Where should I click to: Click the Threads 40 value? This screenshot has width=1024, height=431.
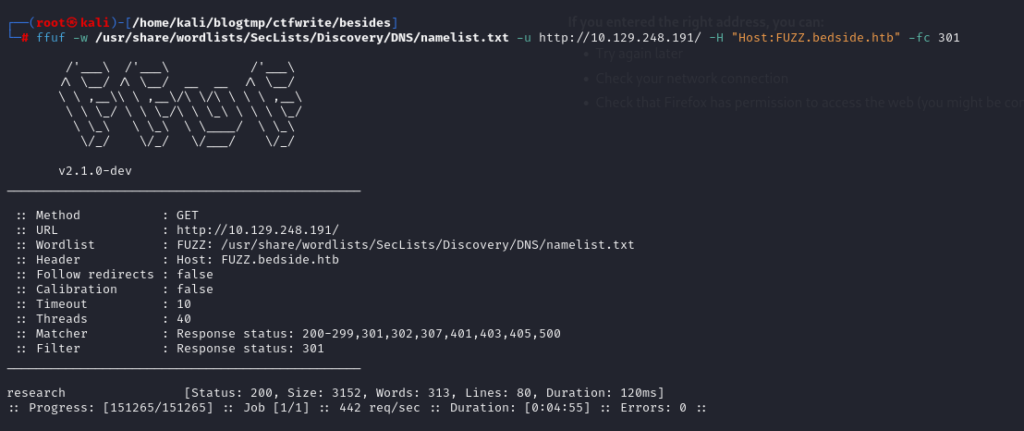tap(184, 319)
